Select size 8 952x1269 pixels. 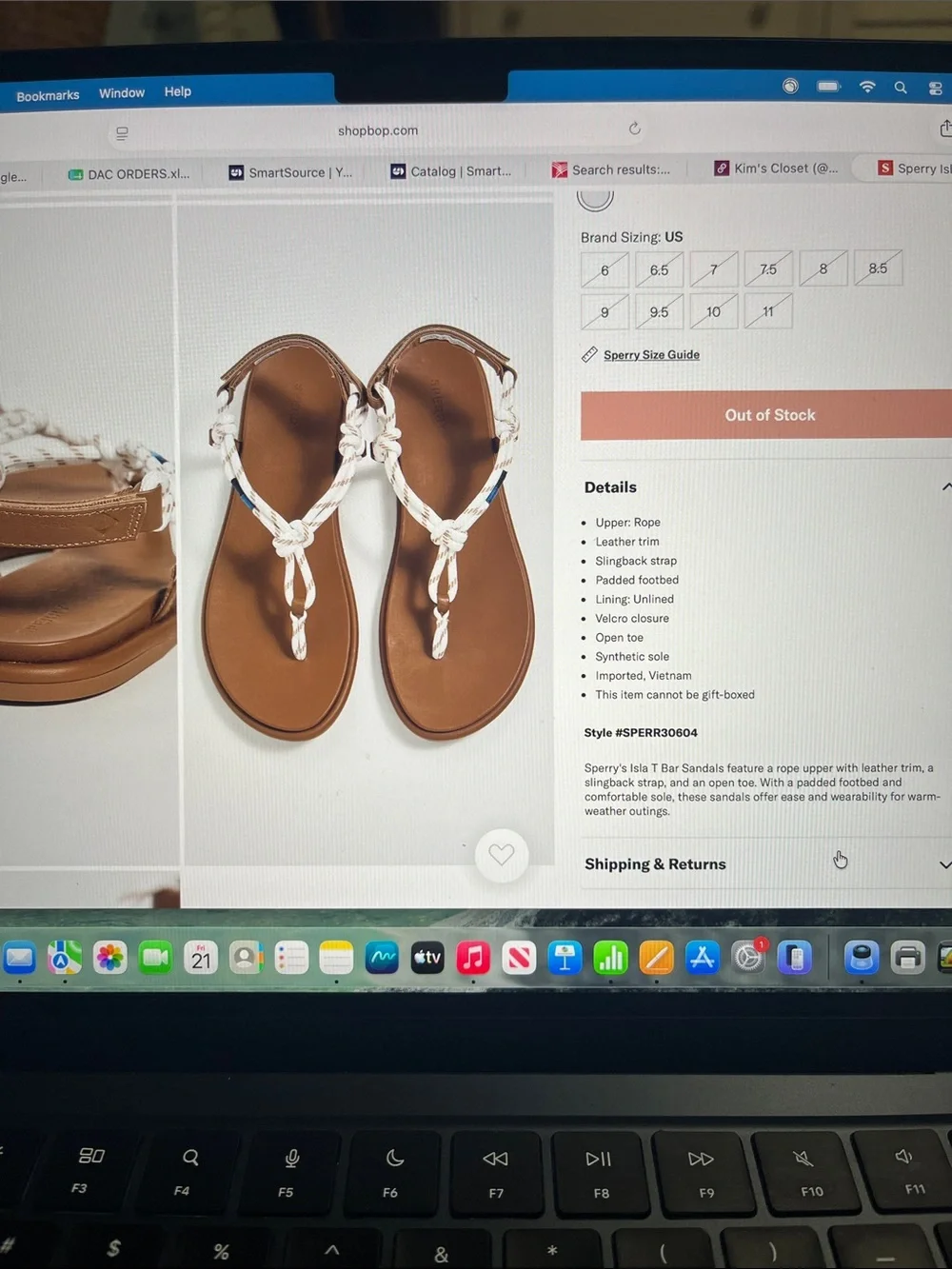click(x=823, y=268)
